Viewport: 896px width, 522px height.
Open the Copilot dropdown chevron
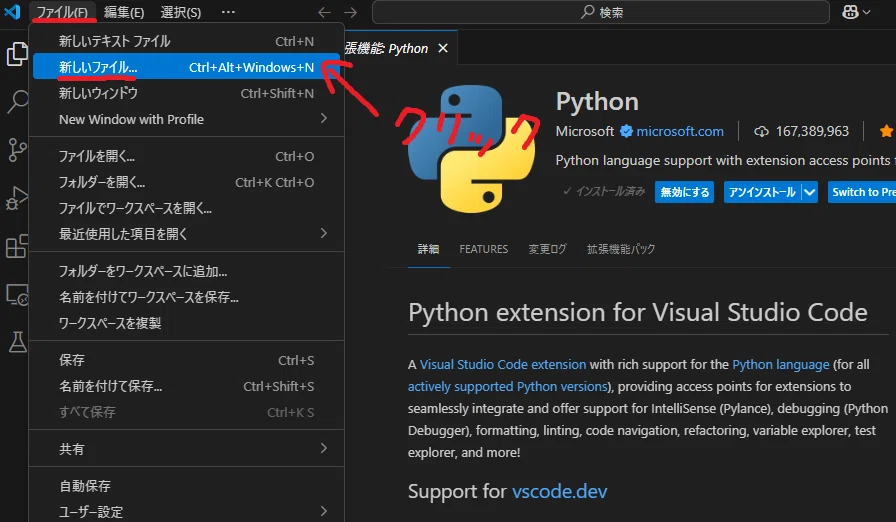(x=866, y=12)
